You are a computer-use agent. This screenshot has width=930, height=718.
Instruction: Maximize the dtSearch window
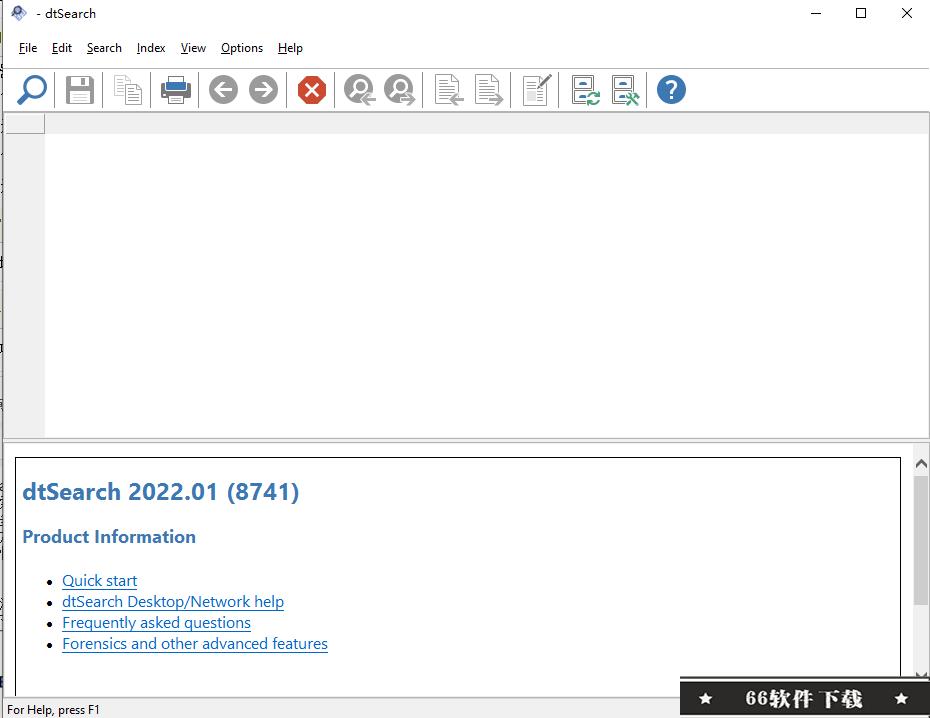861,13
